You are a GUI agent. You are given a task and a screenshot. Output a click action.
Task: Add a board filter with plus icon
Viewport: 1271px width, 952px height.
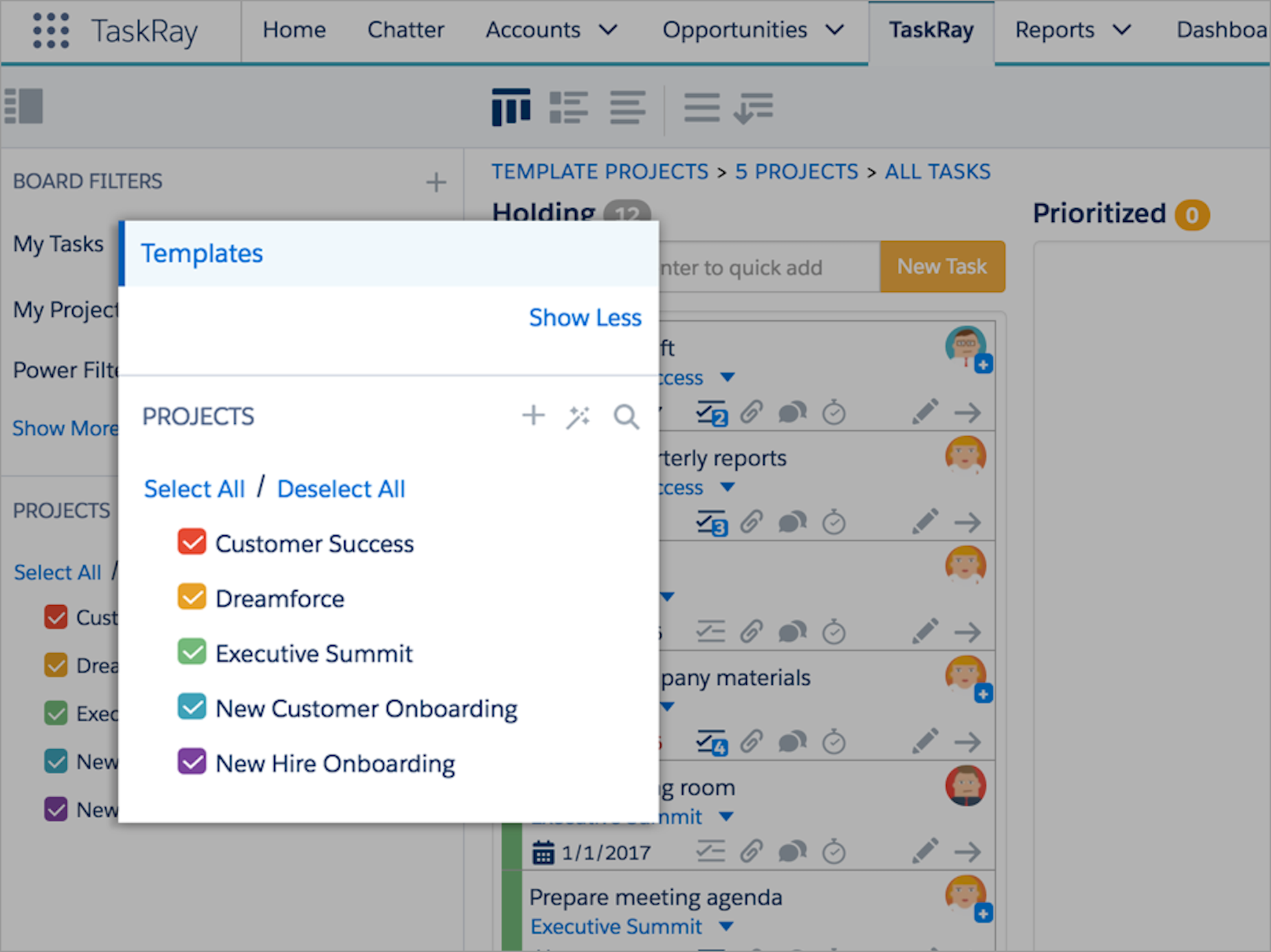pos(436,182)
